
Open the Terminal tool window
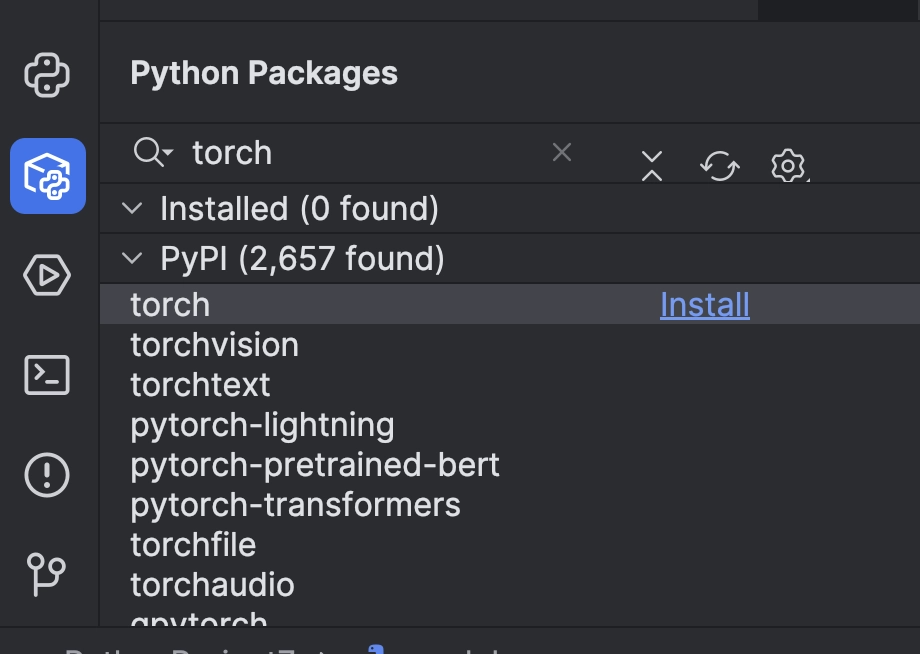click(47, 375)
